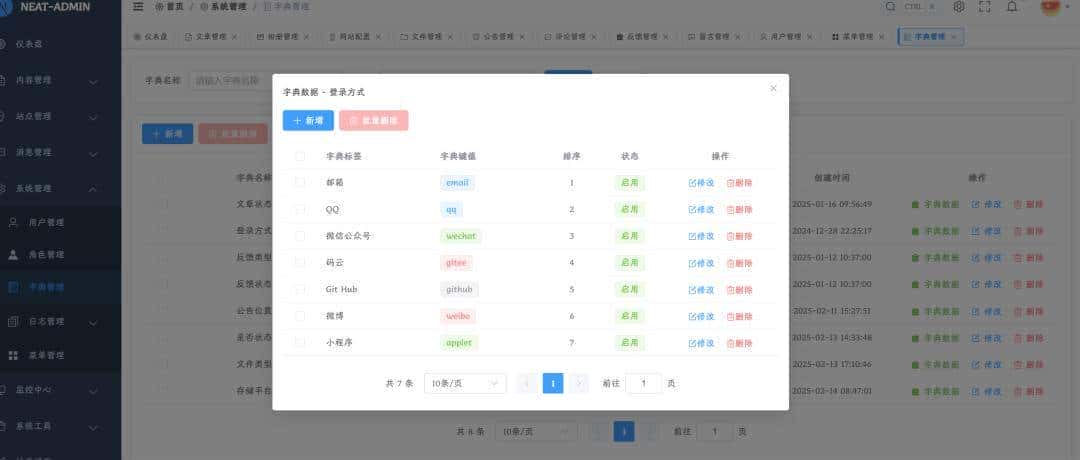
Task: Click the blue 新增 button in the dialog
Action: pyautogui.click(x=308, y=121)
